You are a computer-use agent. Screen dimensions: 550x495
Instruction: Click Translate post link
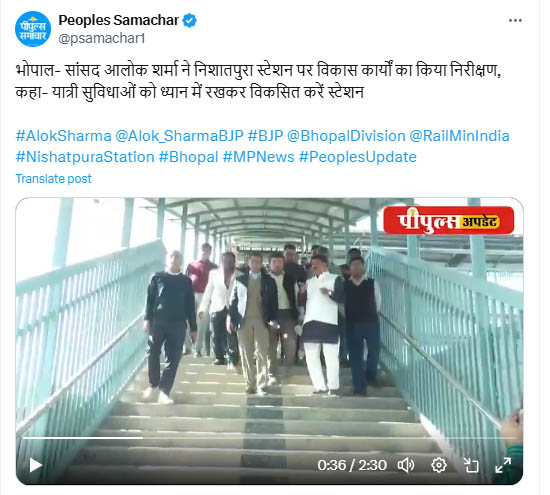[x=53, y=179]
